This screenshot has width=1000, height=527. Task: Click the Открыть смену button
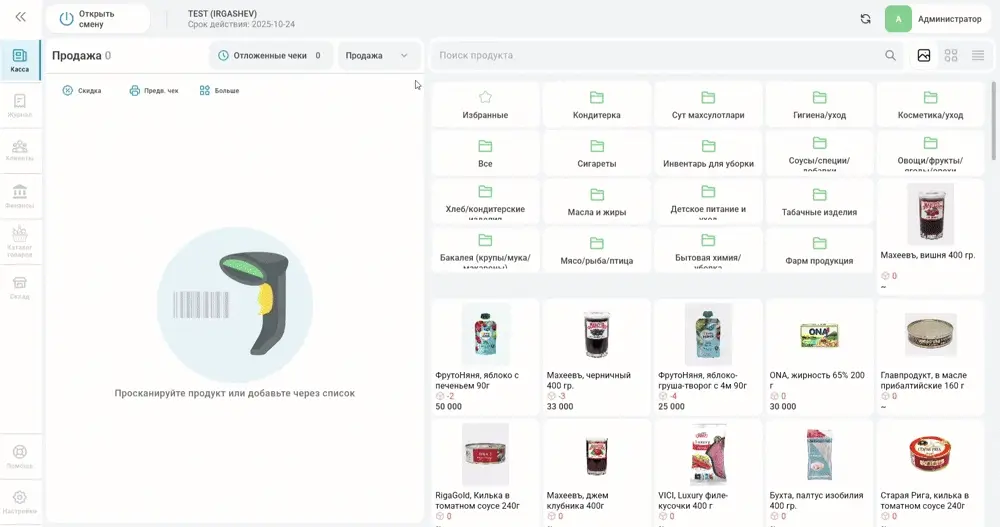pyautogui.click(x=98, y=19)
